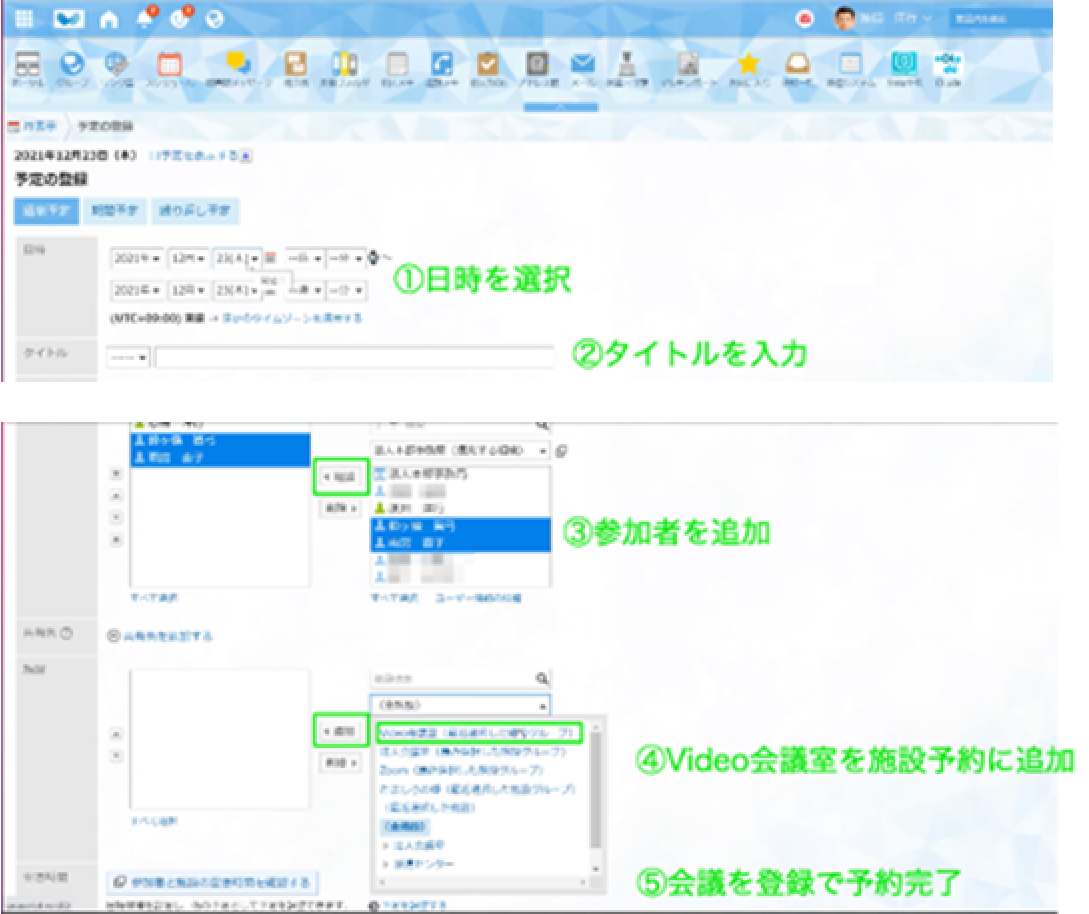Open the app grid menu icon

coord(25,19)
